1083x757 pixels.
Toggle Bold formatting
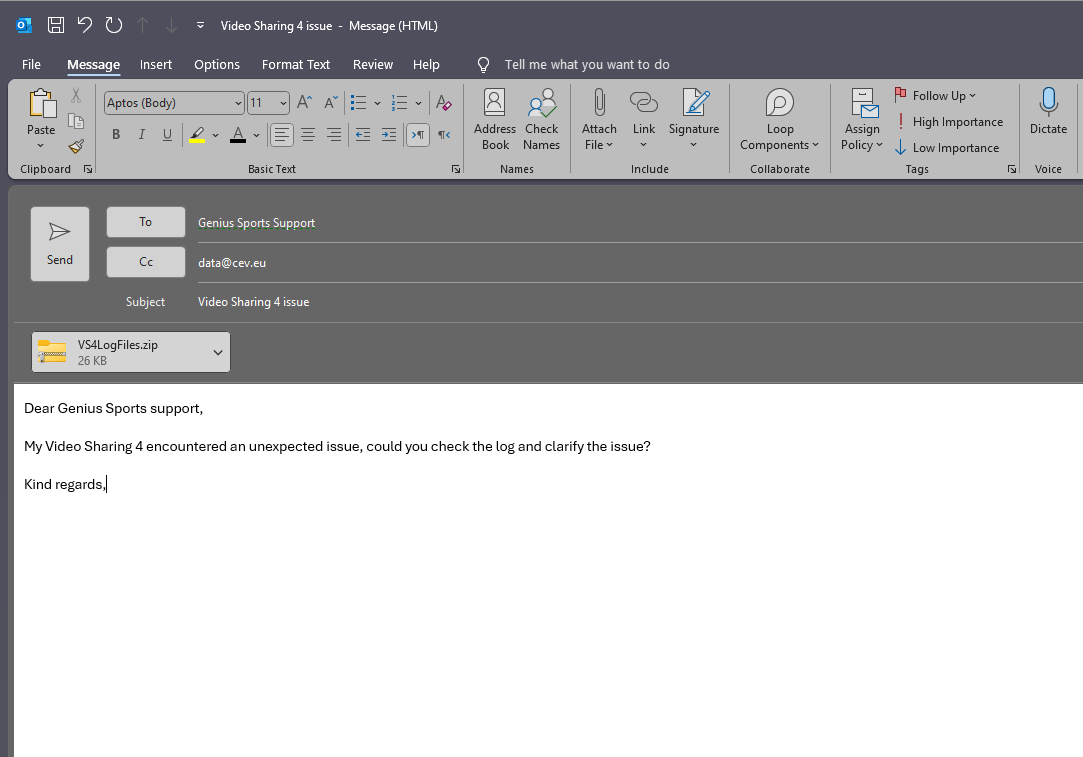116,135
